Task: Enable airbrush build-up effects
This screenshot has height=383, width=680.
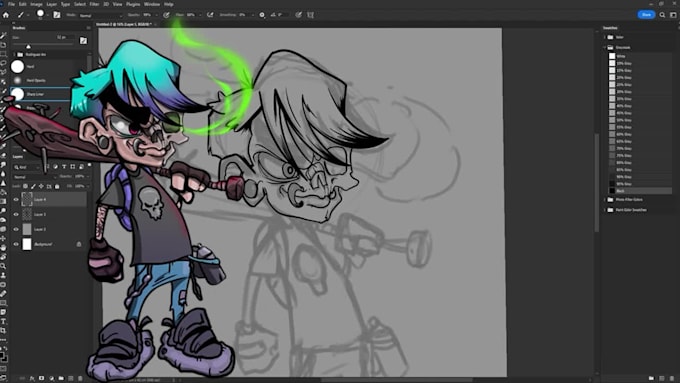Action: pos(210,15)
